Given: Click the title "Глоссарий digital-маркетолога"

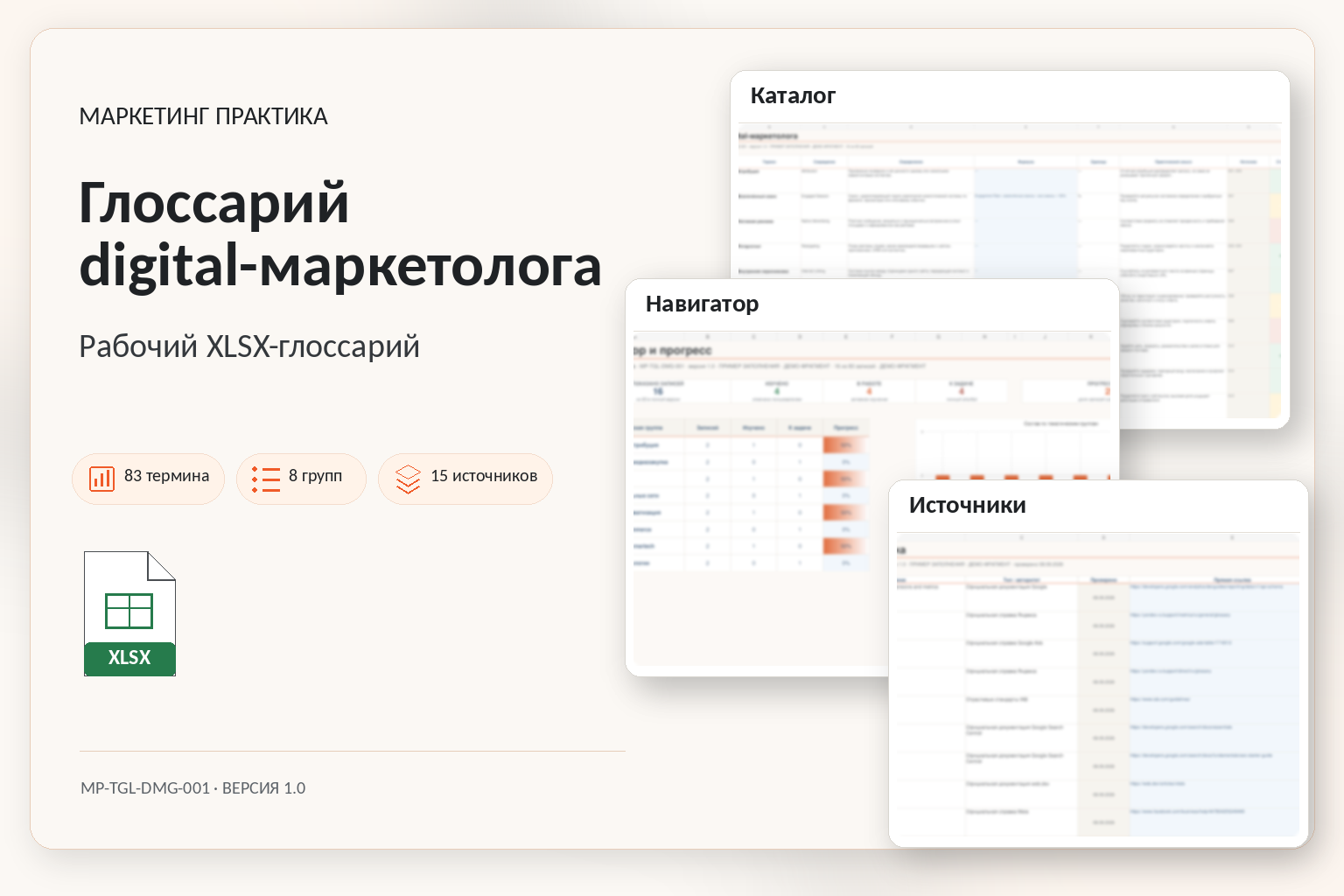Looking at the screenshot, I should (340, 234).
